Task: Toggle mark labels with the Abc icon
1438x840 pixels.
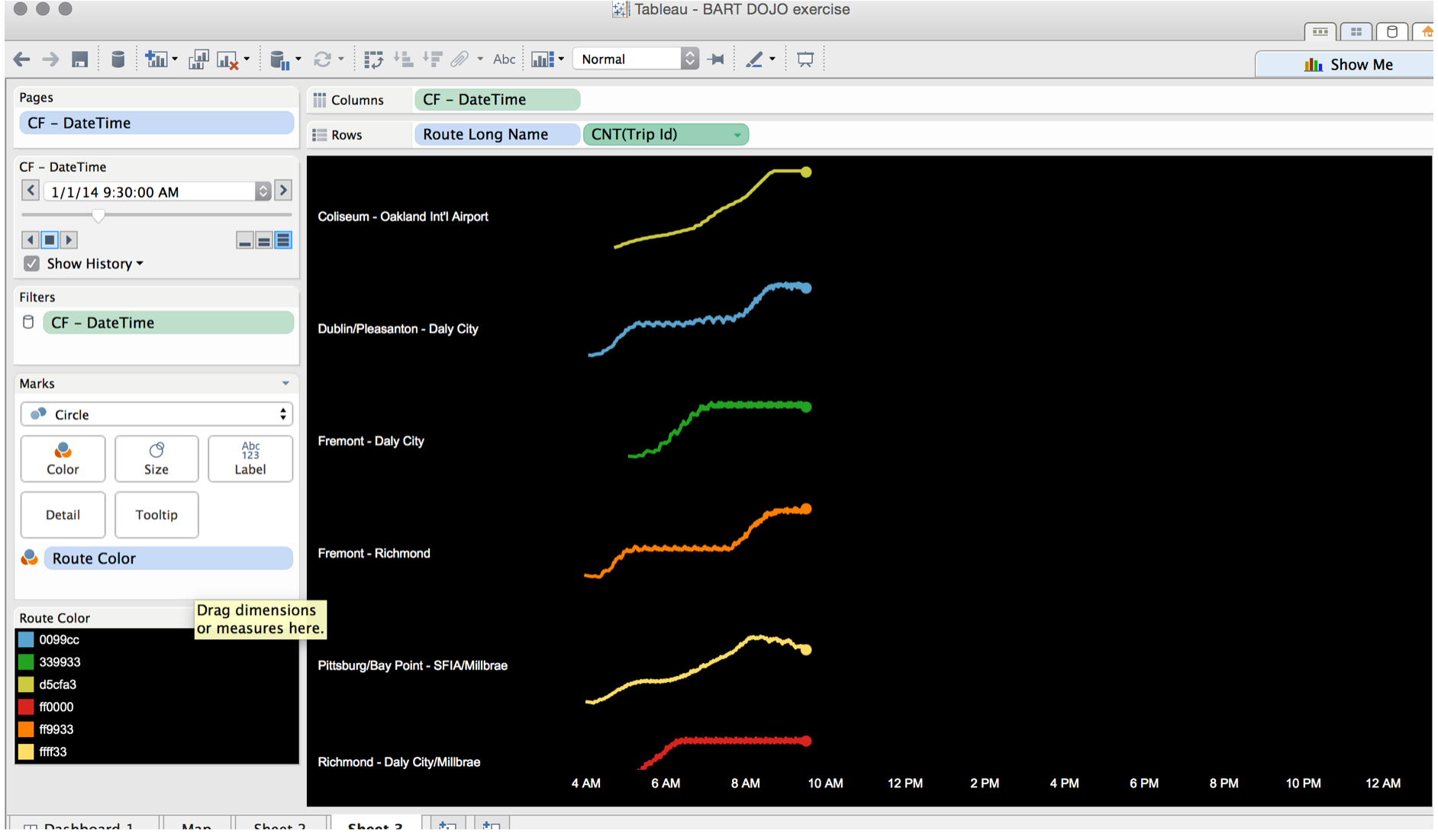Action: pyautogui.click(x=504, y=59)
